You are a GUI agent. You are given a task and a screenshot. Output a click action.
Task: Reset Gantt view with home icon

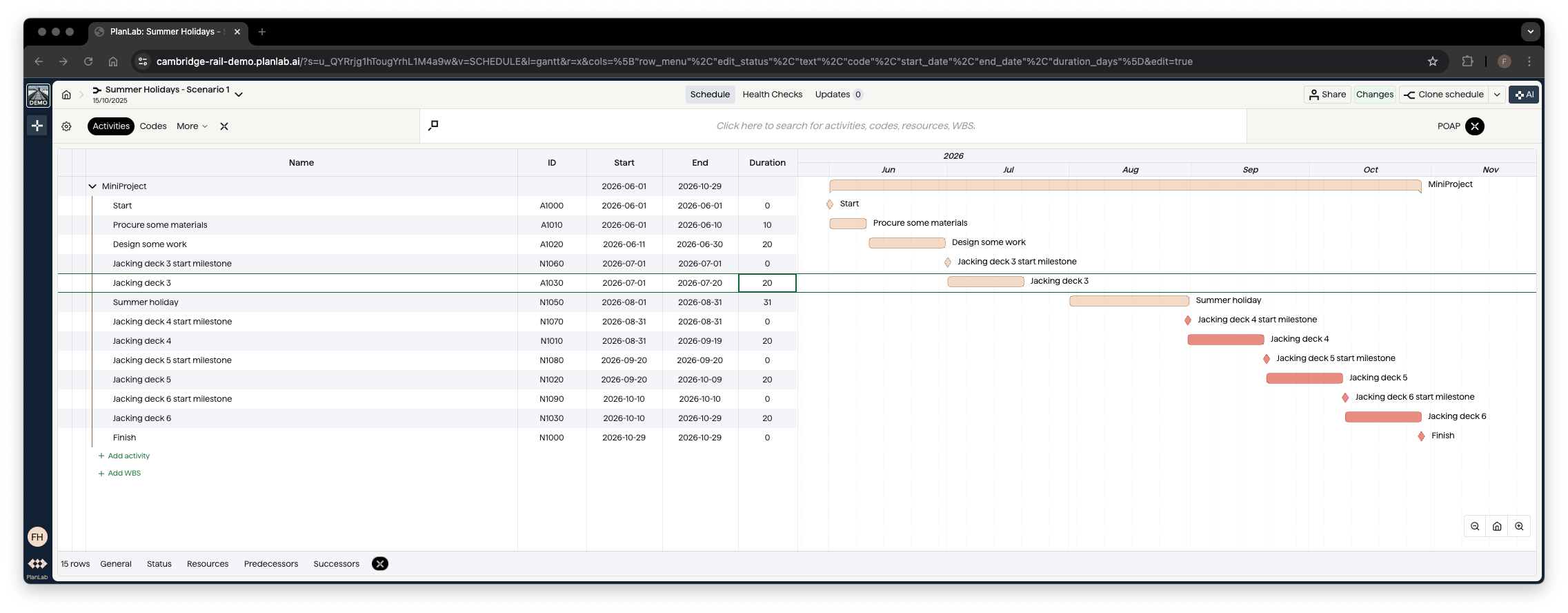[x=1497, y=526]
